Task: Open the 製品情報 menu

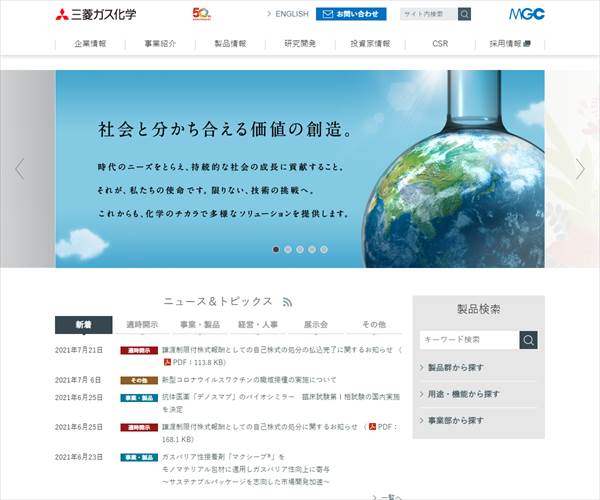Action: pos(230,44)
